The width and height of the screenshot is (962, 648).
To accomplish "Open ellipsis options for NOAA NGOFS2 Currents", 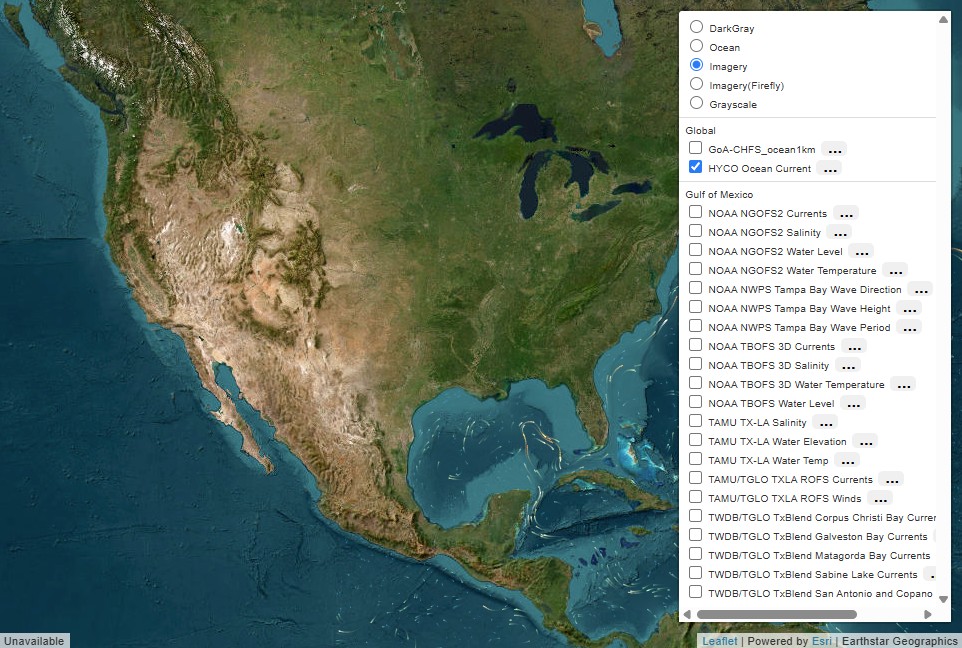I will point(846,214).
